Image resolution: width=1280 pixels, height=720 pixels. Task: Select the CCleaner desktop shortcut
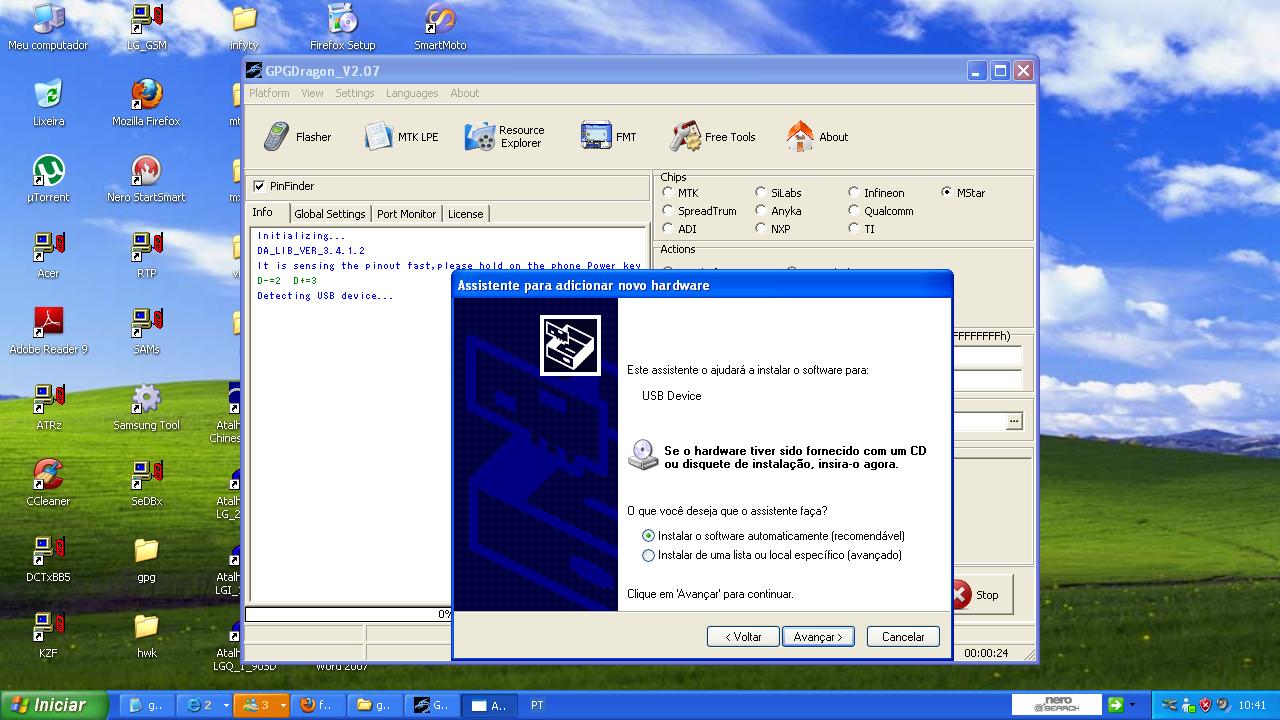[x=48, y=483]
